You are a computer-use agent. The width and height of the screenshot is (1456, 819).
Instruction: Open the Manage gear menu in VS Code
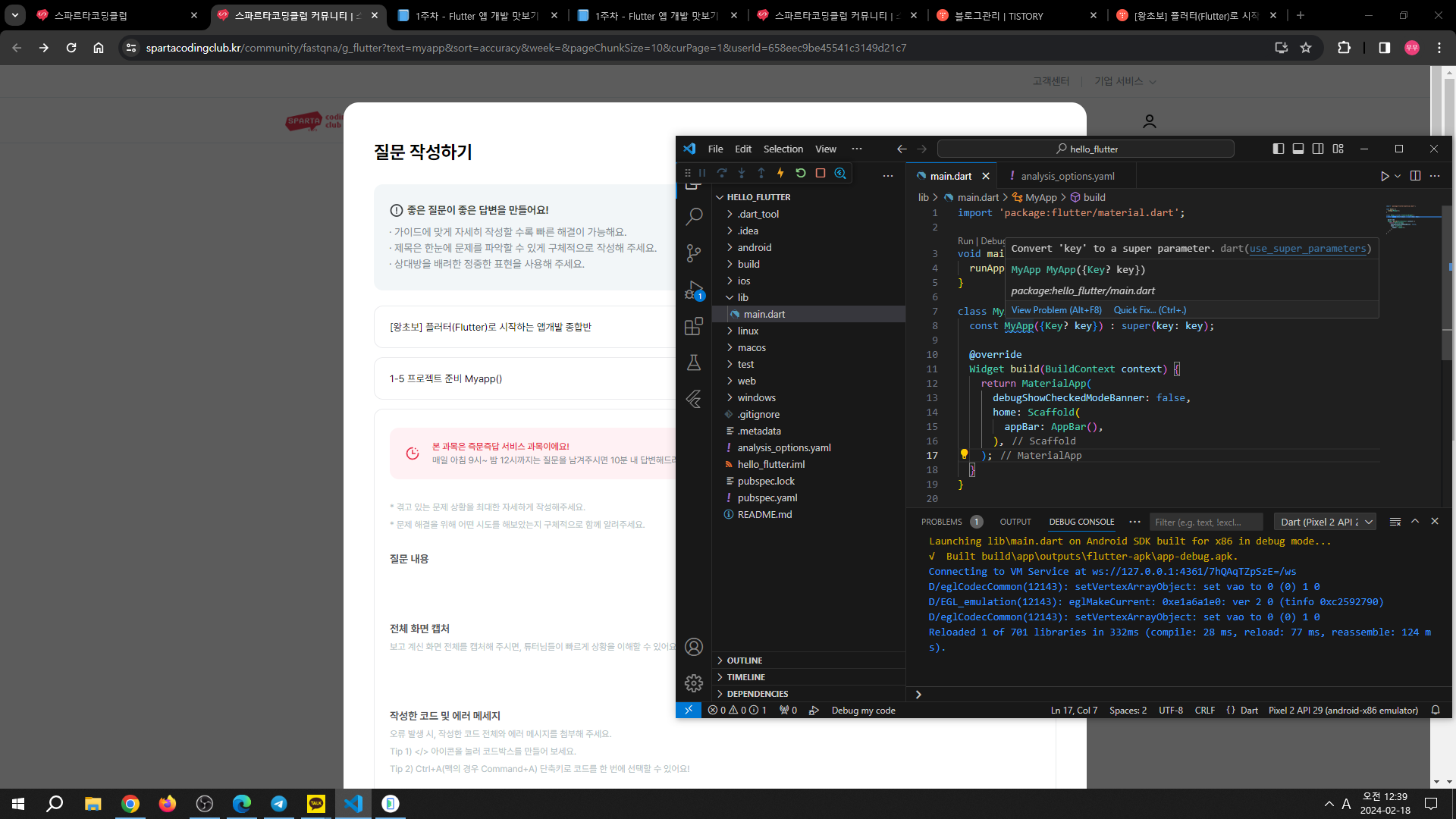(694, 683)
